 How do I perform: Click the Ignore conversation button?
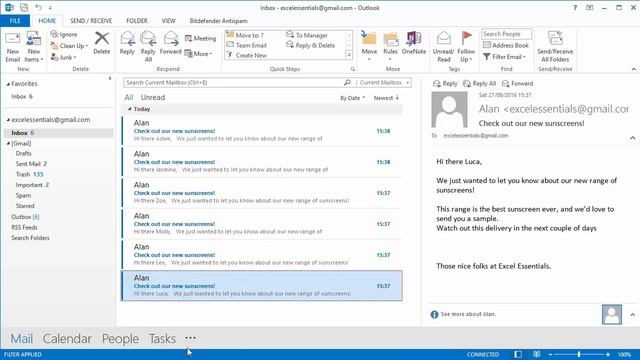click(x=64, y=35)
